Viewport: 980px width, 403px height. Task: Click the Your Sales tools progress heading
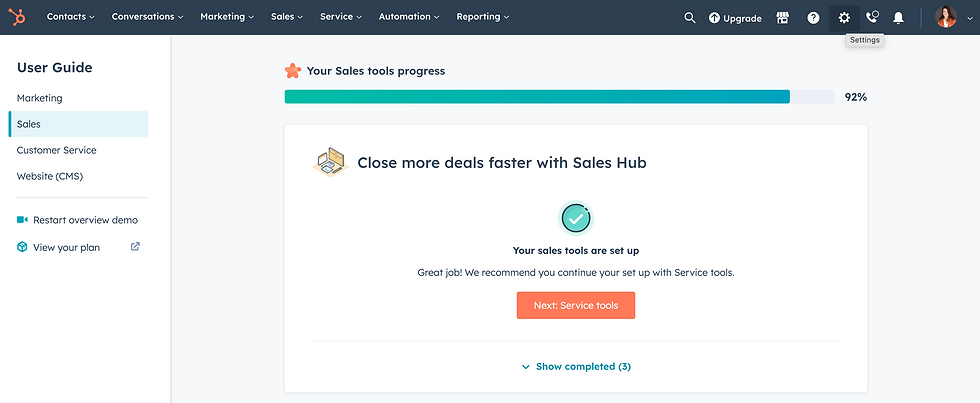coord(376,71)
